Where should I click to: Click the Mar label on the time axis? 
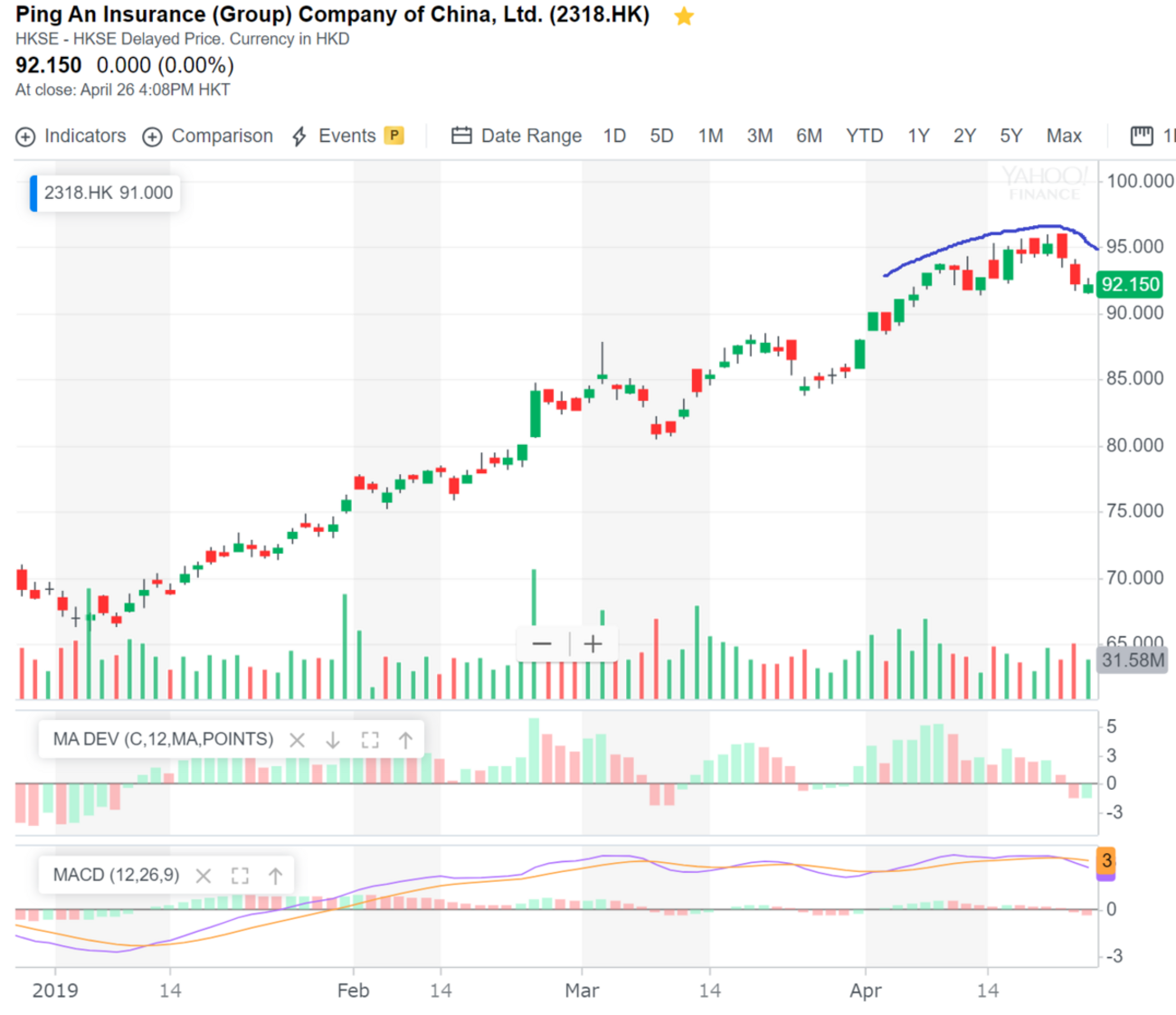coord(582,990)
